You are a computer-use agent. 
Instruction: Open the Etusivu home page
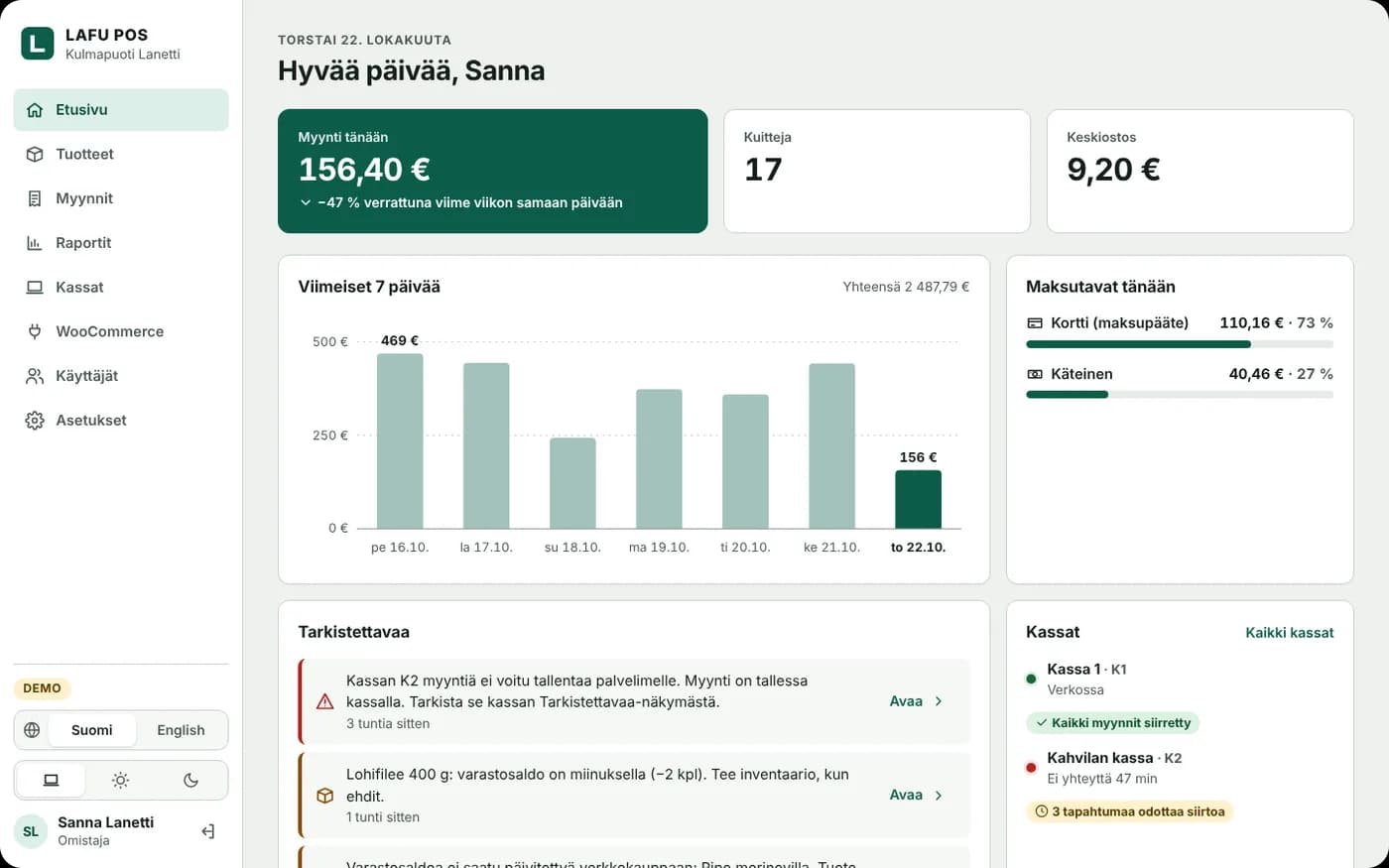pyautogui.click(x=121, y=110)
